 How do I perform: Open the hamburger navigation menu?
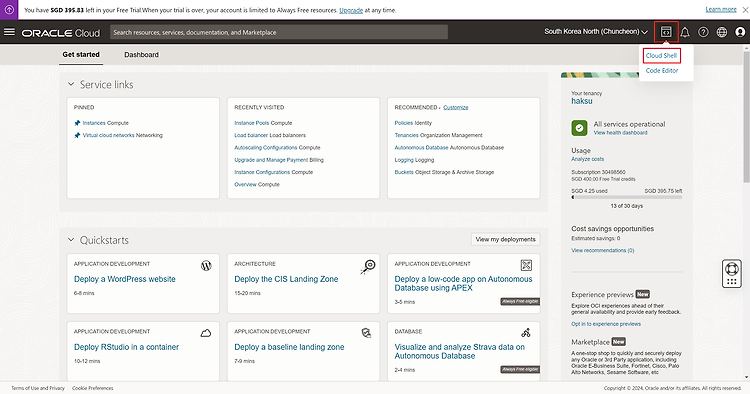(x=10, y=32)
